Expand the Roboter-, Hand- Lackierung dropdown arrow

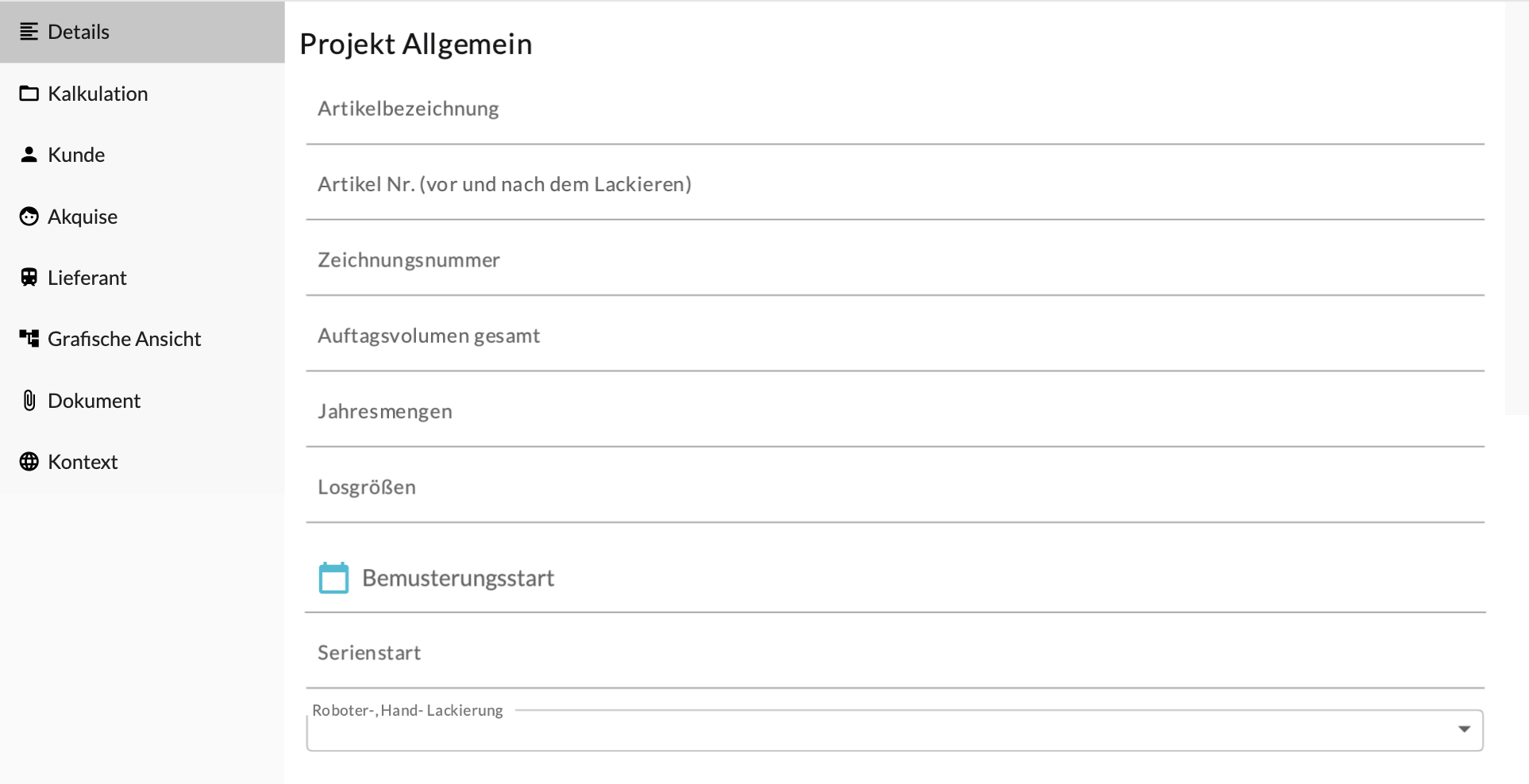pos(1464,729)
